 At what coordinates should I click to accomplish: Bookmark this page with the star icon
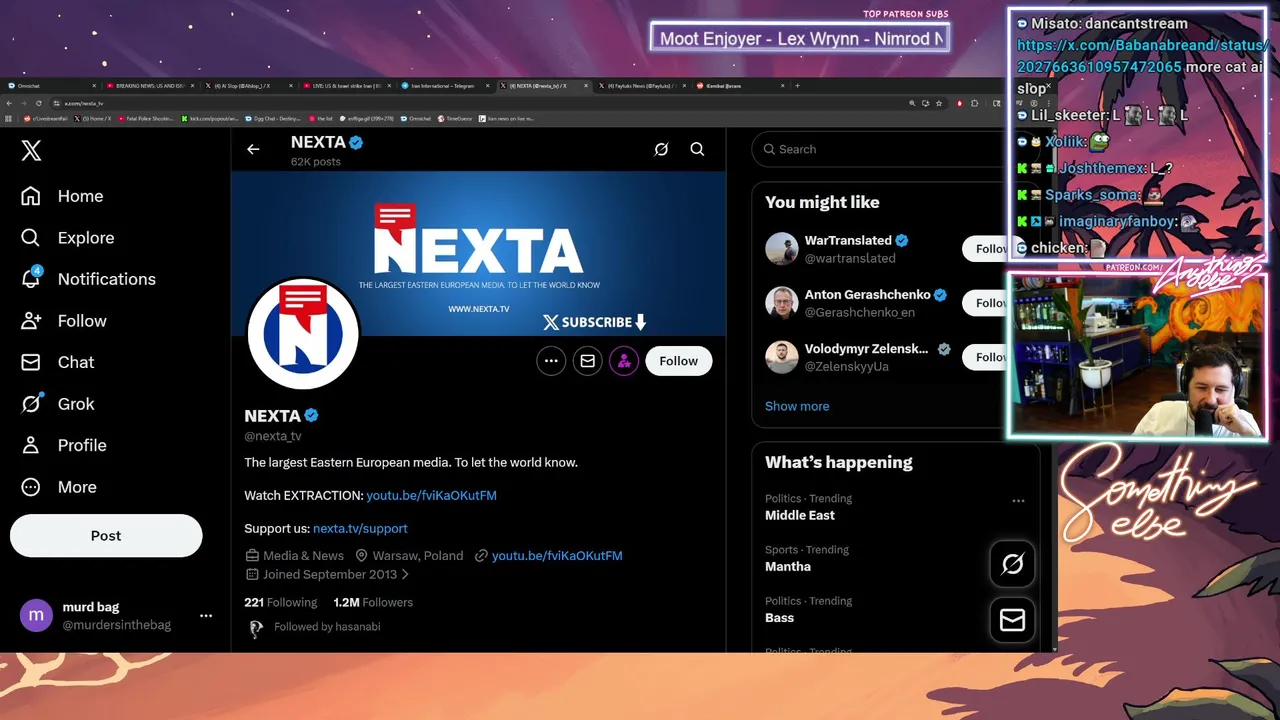click(x=939, y=103)
